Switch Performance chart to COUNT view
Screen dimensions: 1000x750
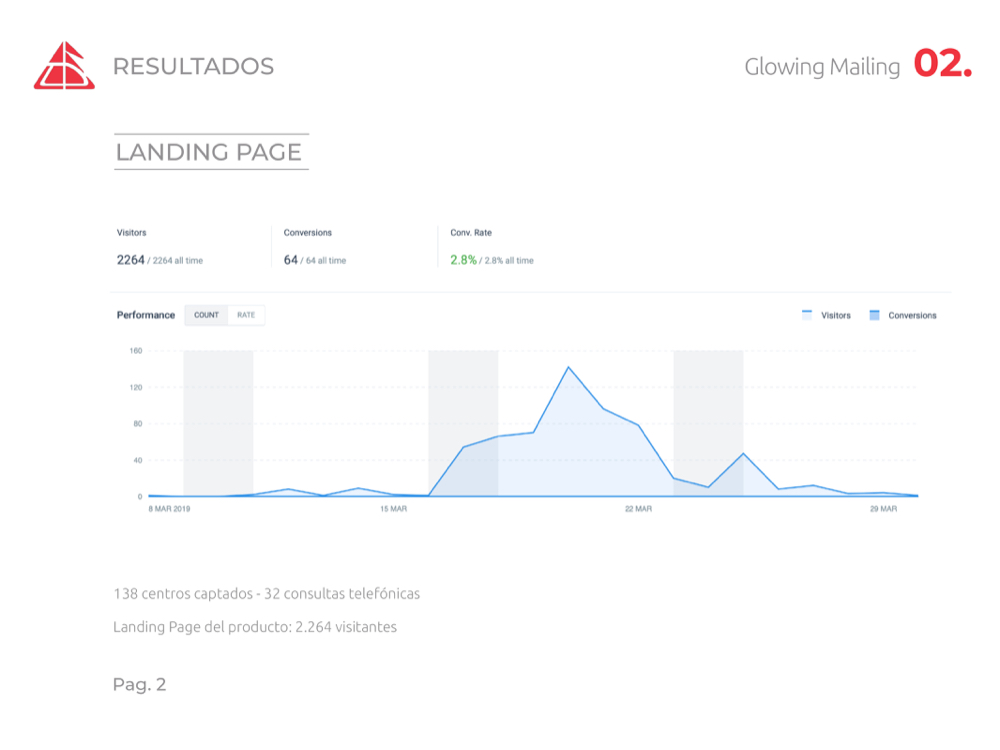point(206,315)
